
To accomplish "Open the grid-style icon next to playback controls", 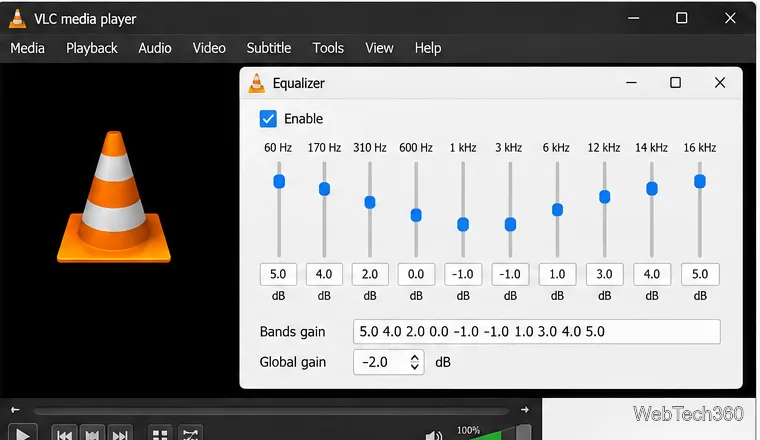I will pyautogui.click(x=160, y=434).
